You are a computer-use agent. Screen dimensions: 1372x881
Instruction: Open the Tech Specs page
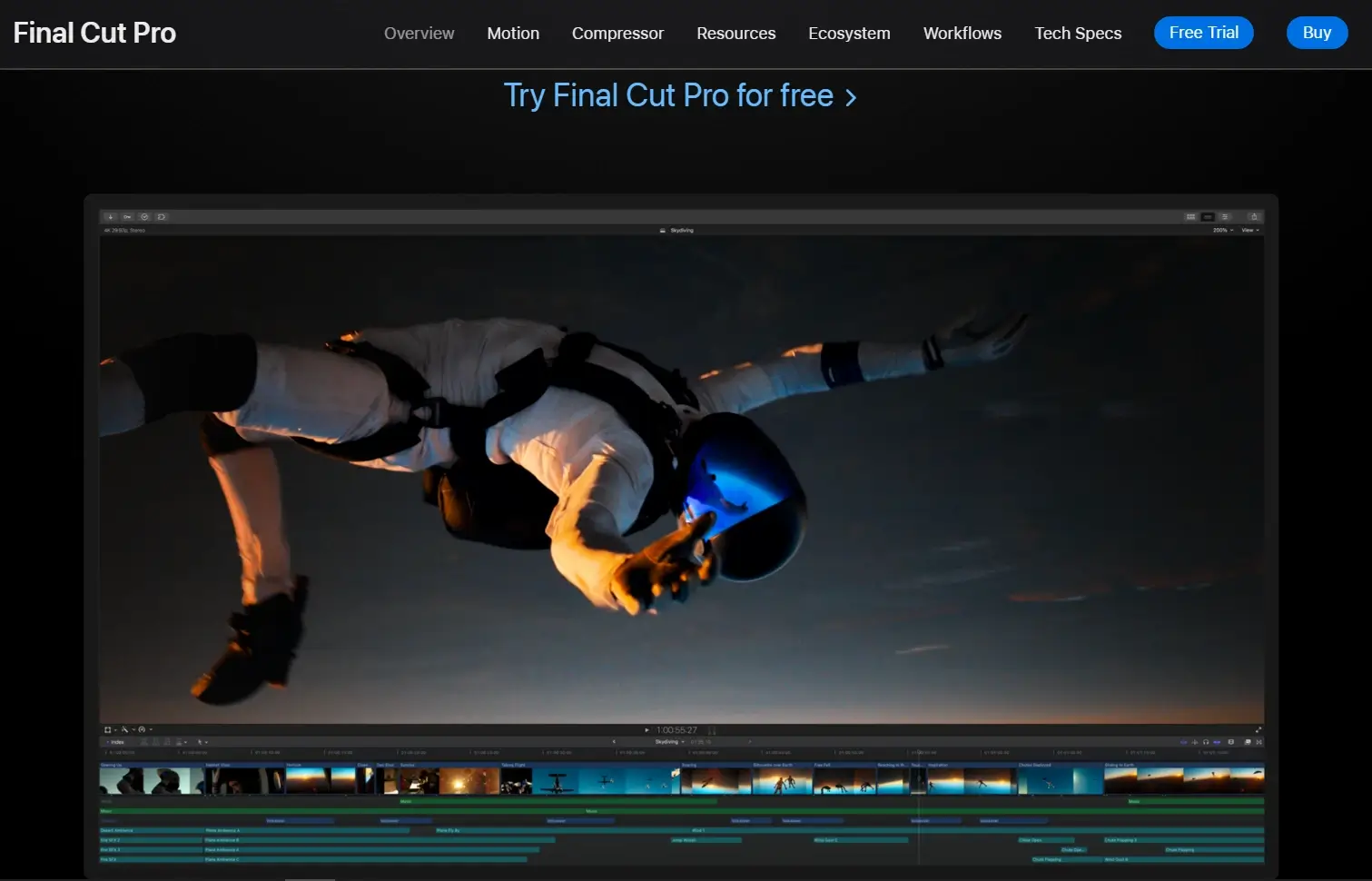(x=1078, y=33)
